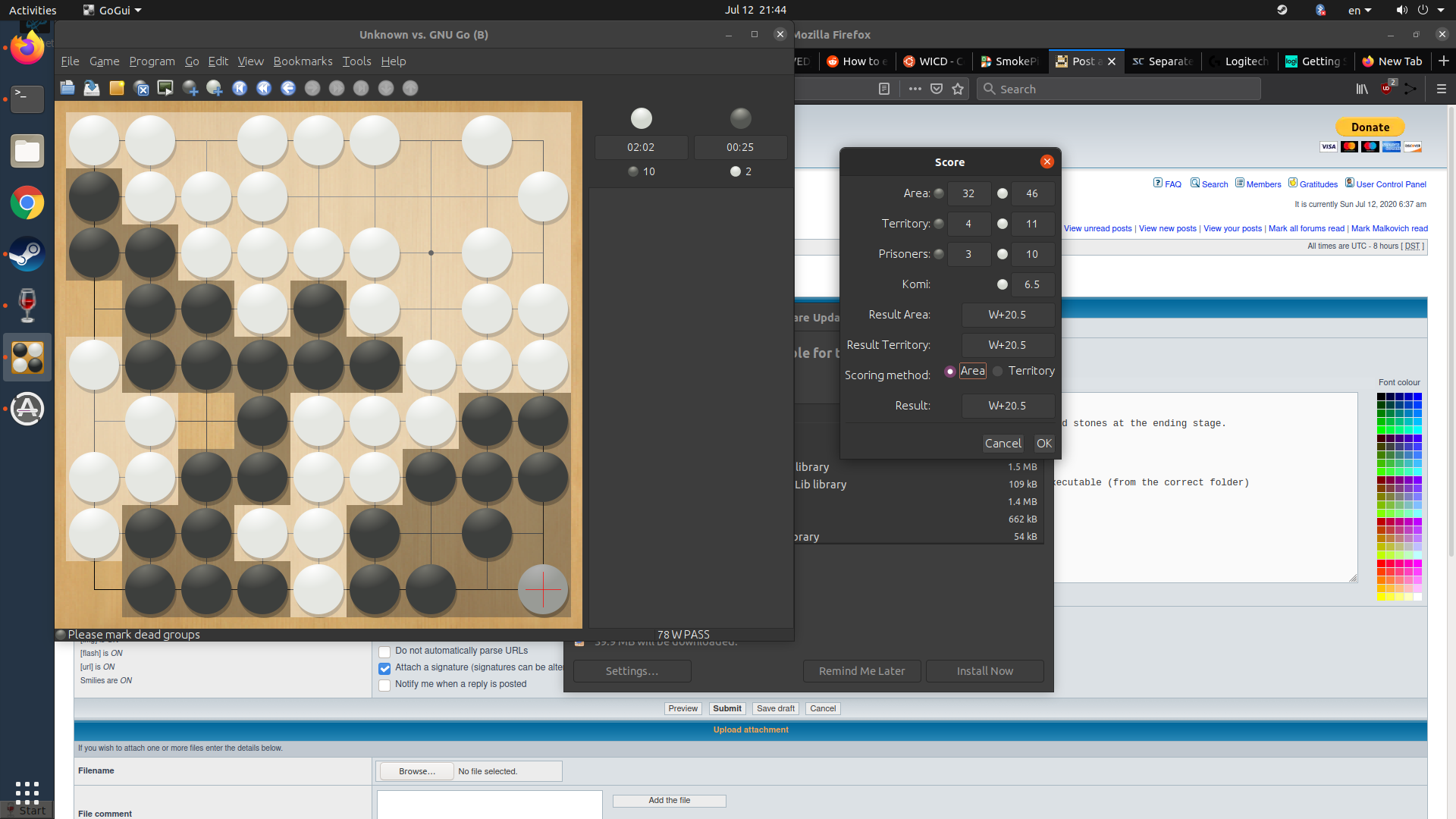The image size is (1456, 819).
Task: Launch Firefox from the dock
Action: 27,48
